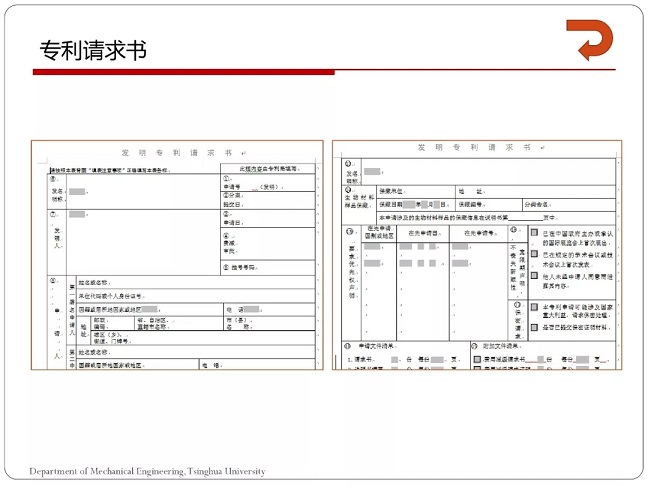Open the right patent request form image
The width and height of the screenshot is (648, 486).
477,255
